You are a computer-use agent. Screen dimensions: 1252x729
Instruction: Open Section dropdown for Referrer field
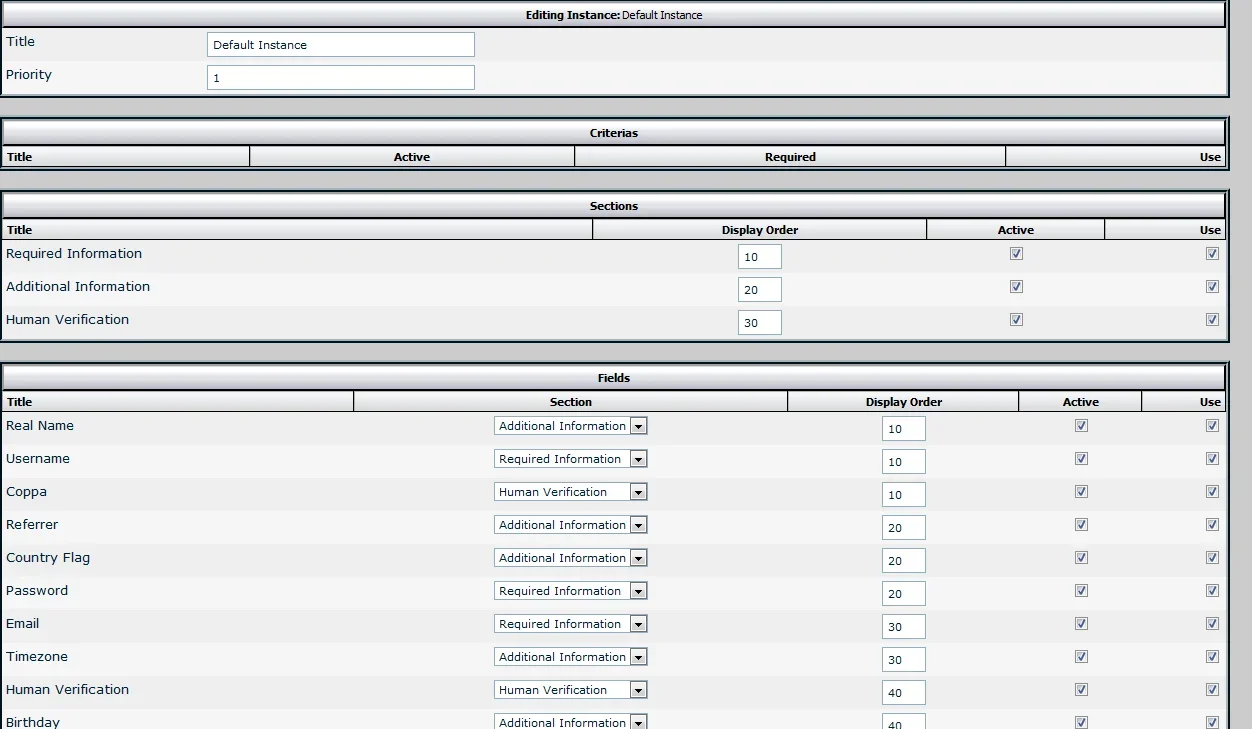571,525
